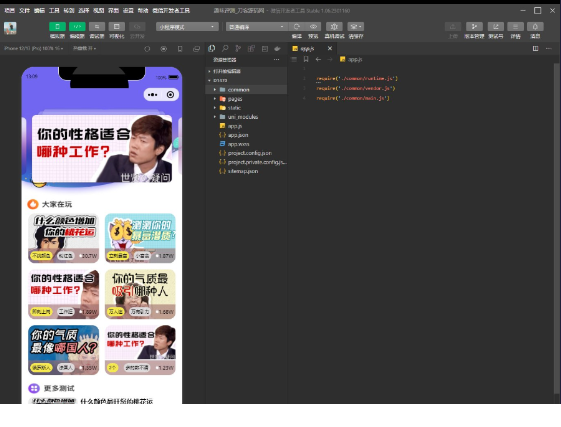Open the 设置 menu
Viewport: 561px width, 427px height.
point(128,10)
